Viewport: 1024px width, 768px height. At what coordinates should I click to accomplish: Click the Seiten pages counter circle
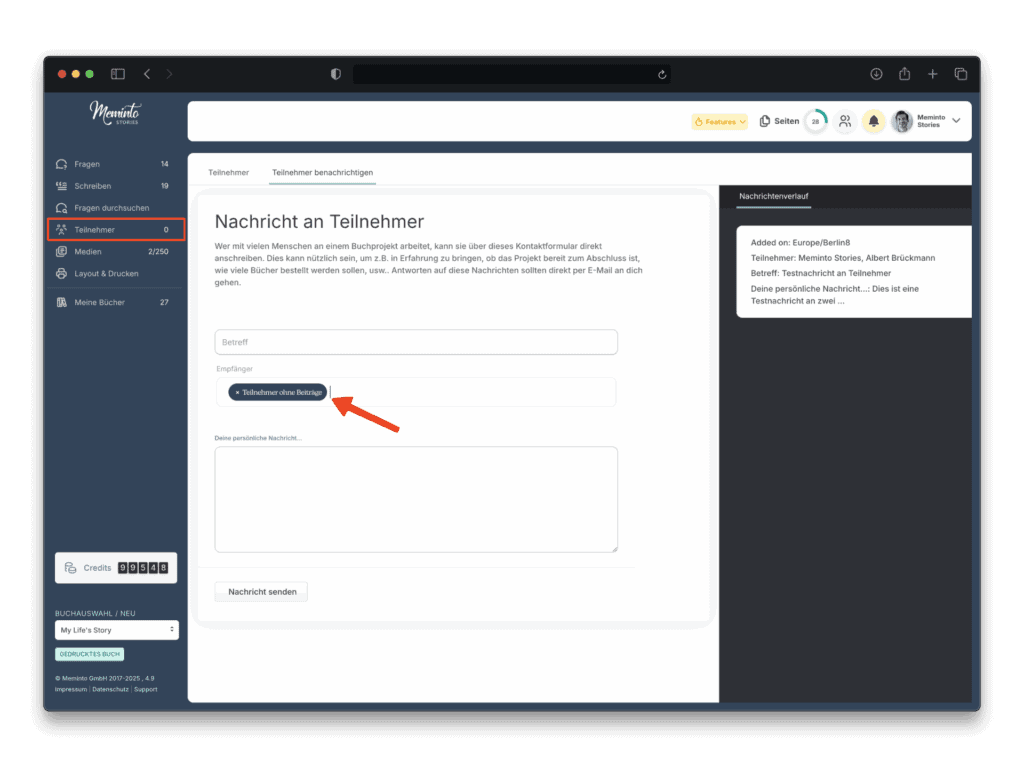[815, 121]
